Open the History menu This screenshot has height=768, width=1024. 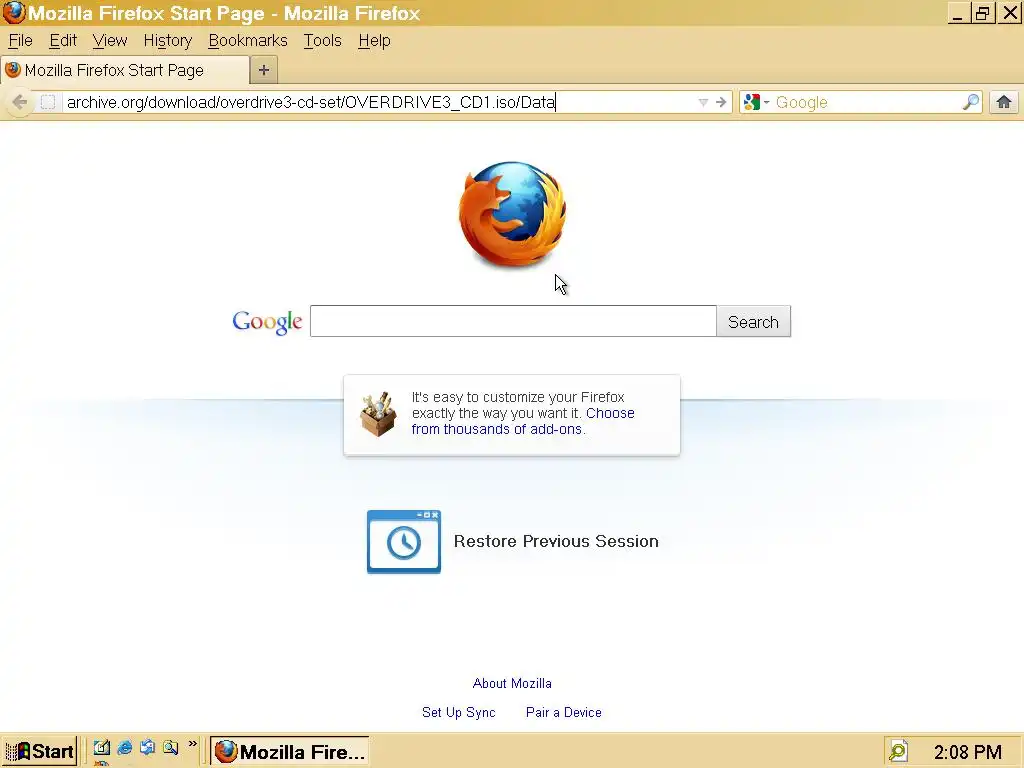168,40
